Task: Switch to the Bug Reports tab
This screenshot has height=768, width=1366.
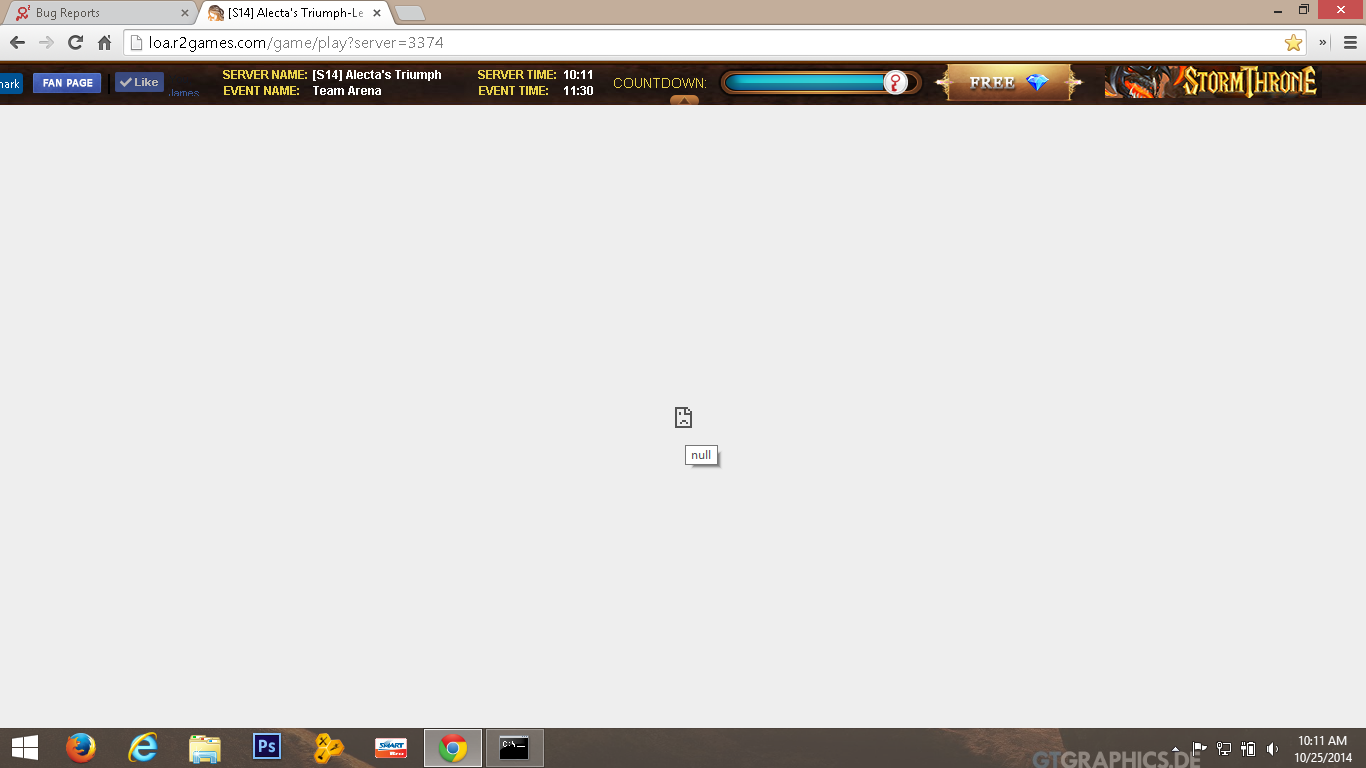Action: coord(100,13)
